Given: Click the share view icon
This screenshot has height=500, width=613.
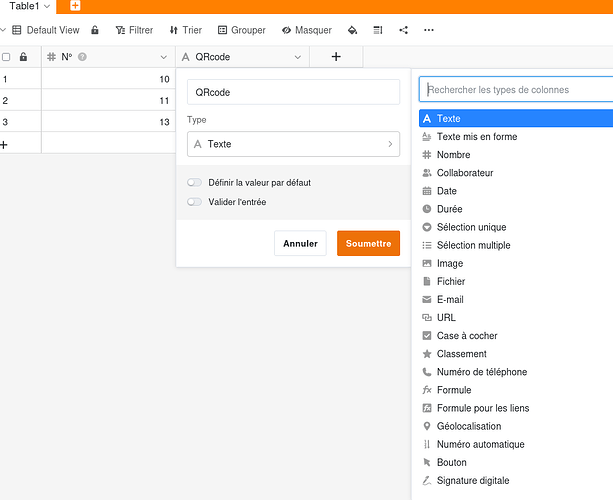Looking at the screenshot, I should (403, 30).
